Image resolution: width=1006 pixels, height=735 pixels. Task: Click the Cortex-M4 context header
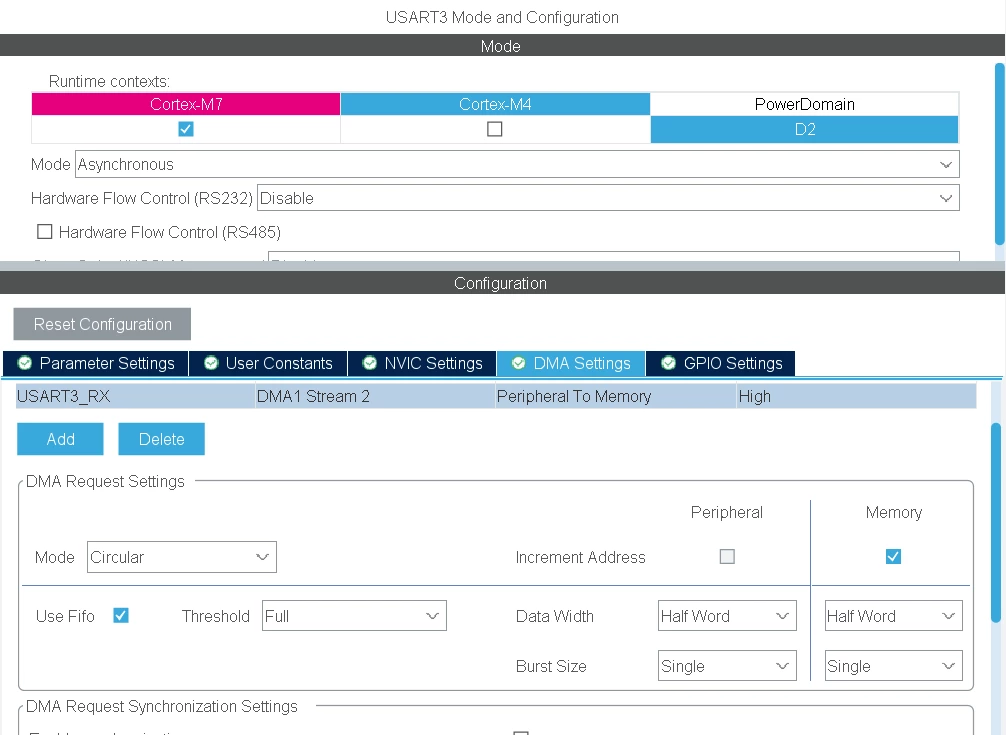pos(495,104)
